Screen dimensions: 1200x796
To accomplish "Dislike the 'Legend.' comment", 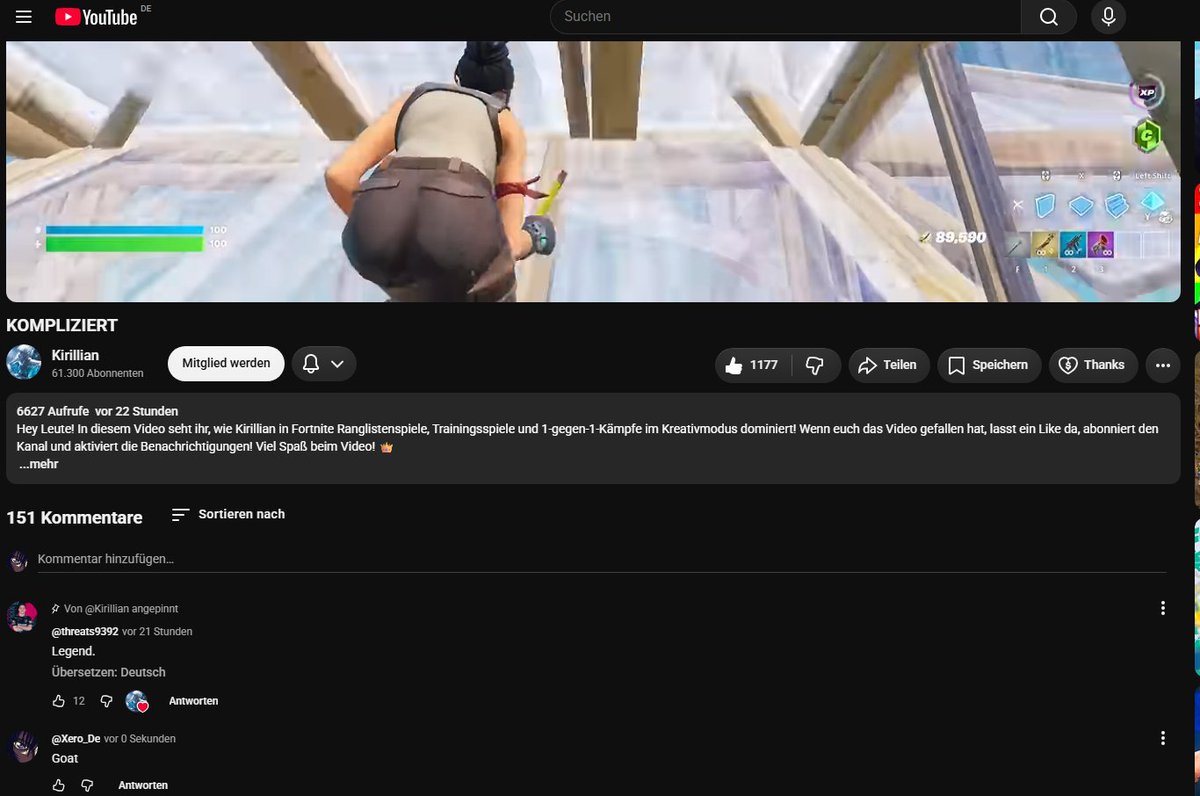I will 106,701.
